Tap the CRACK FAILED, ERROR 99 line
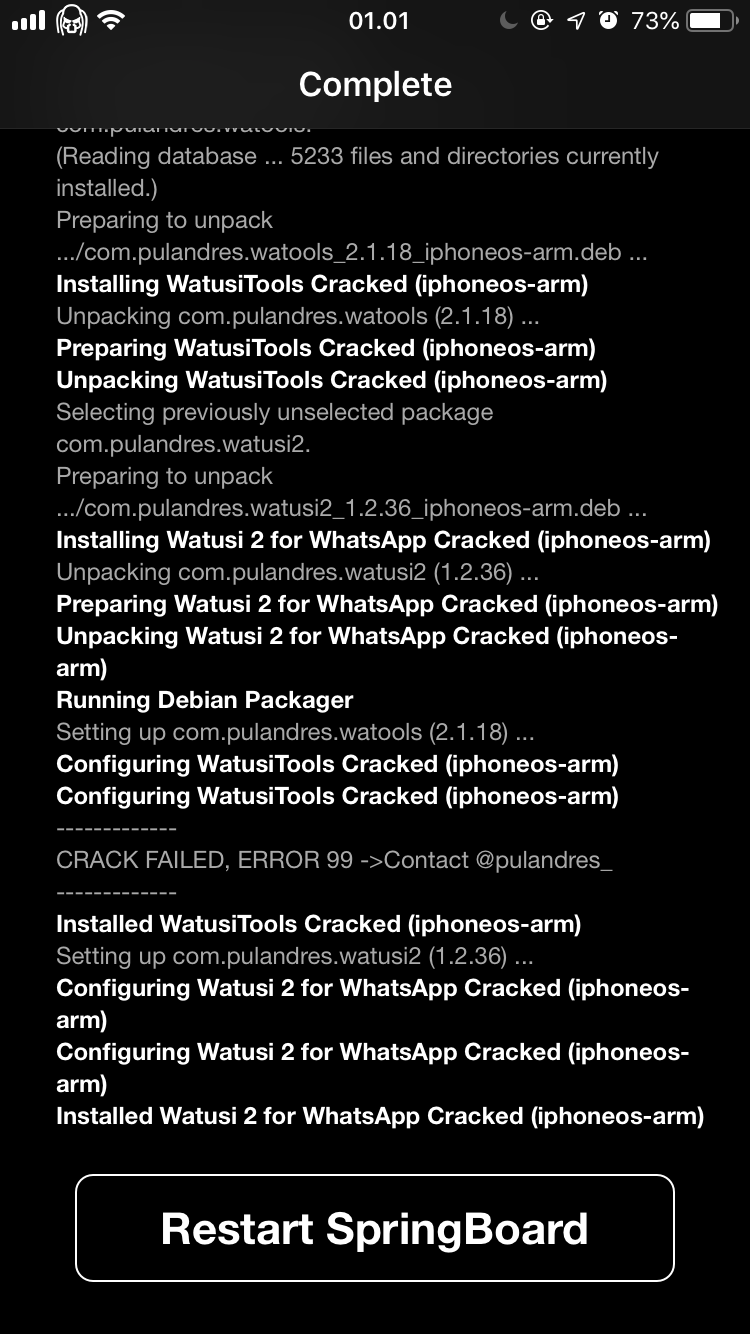Viewport: 750px width, 1334px height. click(x=334, y=860)
